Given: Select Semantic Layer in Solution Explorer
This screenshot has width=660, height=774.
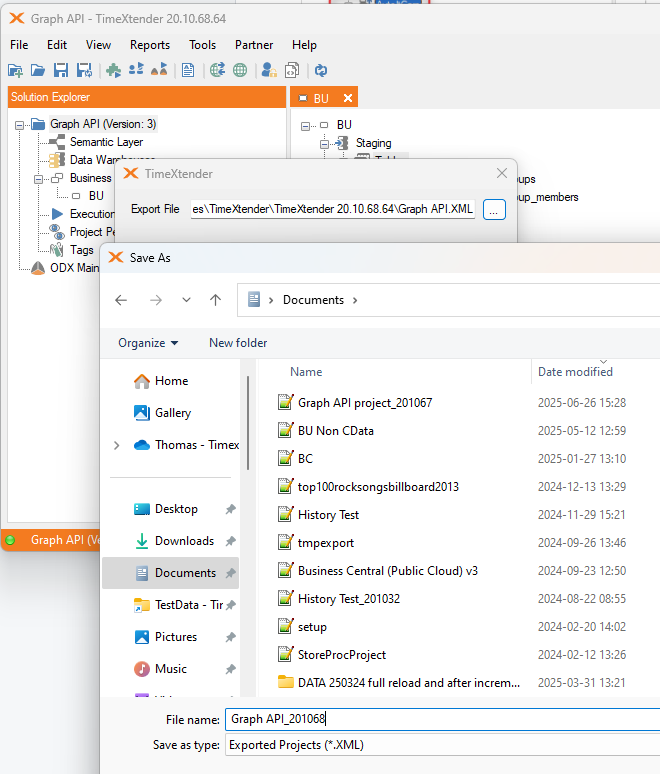Looking at the screenshot, I should (106, 142).
